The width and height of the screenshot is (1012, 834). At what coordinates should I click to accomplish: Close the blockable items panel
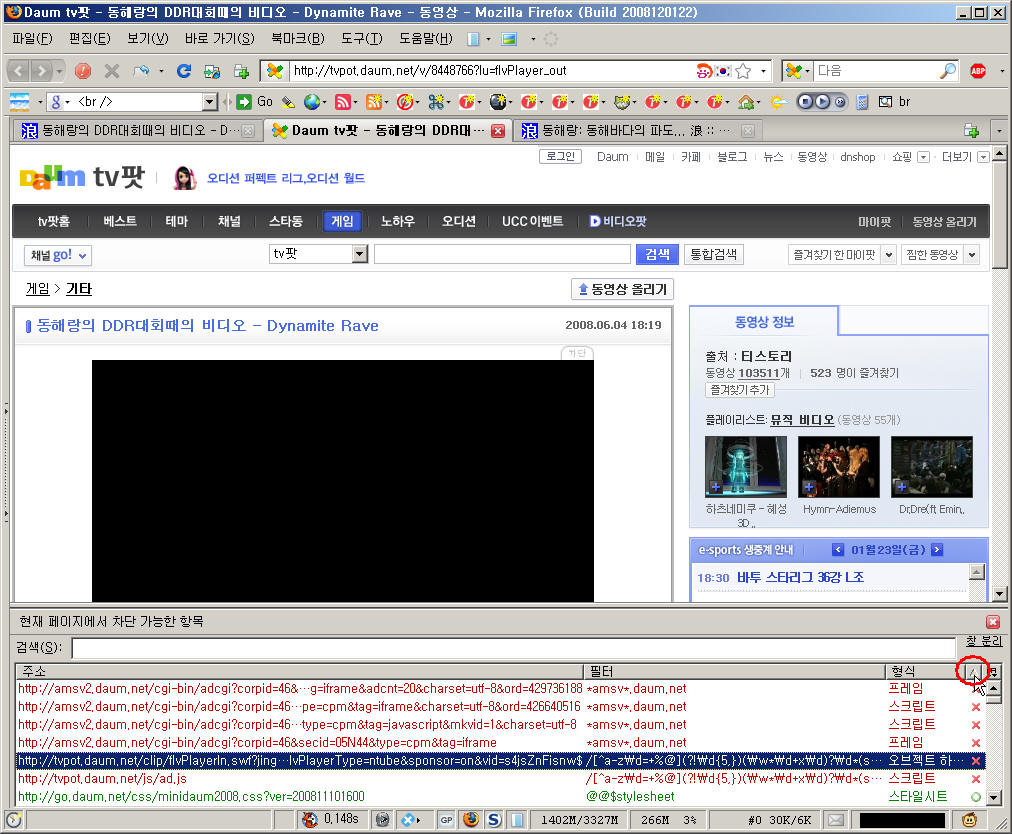coord(993,622)
